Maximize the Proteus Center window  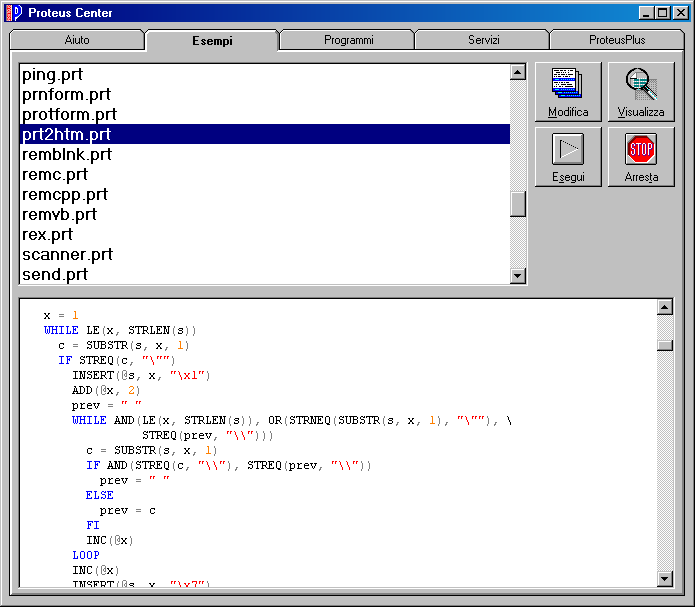click(x=663, y=12)
